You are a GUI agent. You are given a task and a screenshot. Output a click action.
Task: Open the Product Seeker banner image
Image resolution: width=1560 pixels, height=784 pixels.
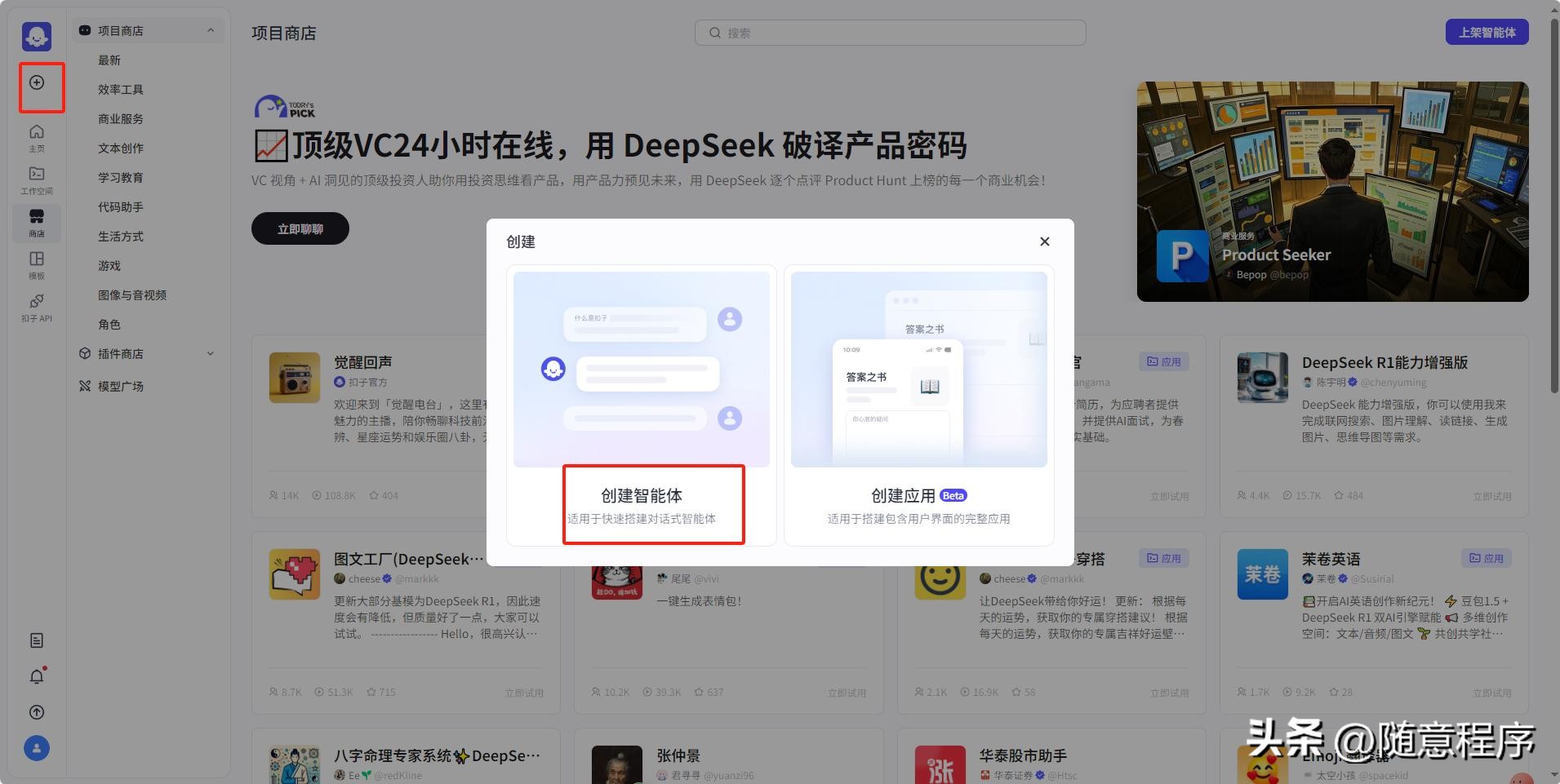(x=1332, y=192)
